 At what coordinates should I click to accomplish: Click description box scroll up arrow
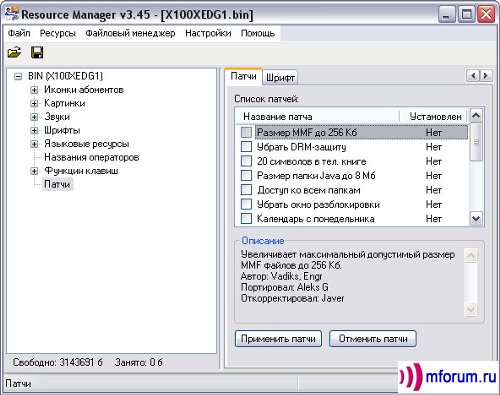[x=471, y=256]
